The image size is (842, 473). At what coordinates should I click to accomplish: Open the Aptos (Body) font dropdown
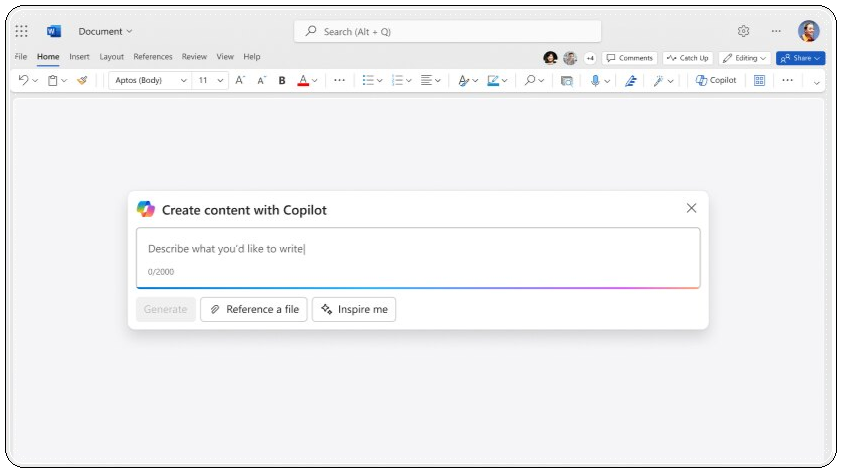pos(150,80)
